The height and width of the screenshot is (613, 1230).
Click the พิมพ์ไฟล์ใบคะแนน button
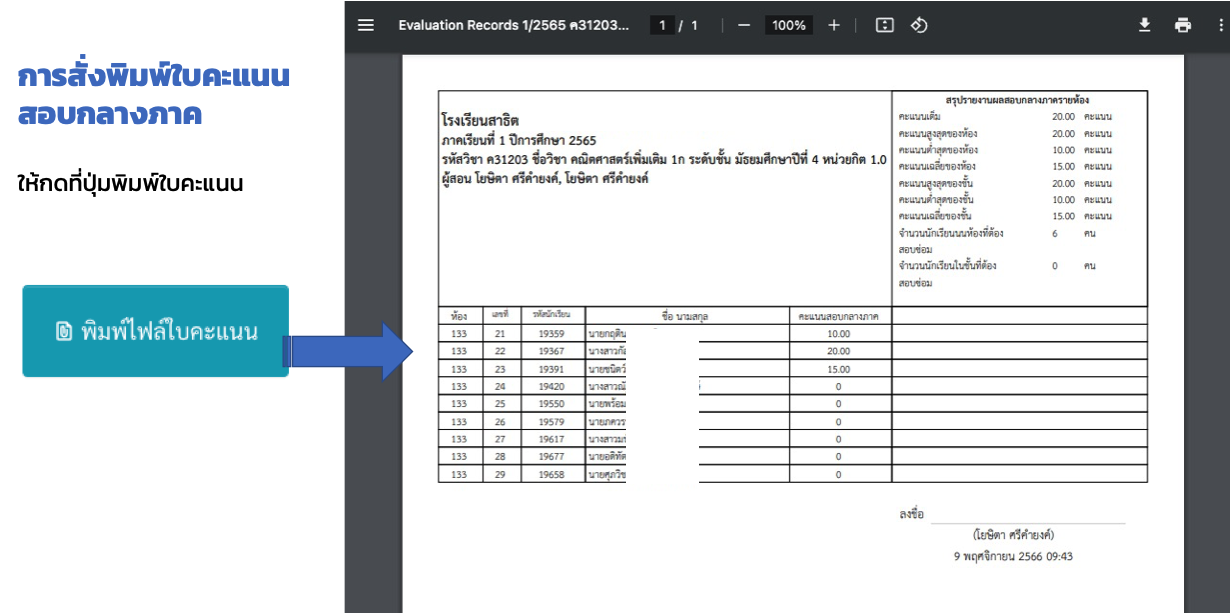156,331
